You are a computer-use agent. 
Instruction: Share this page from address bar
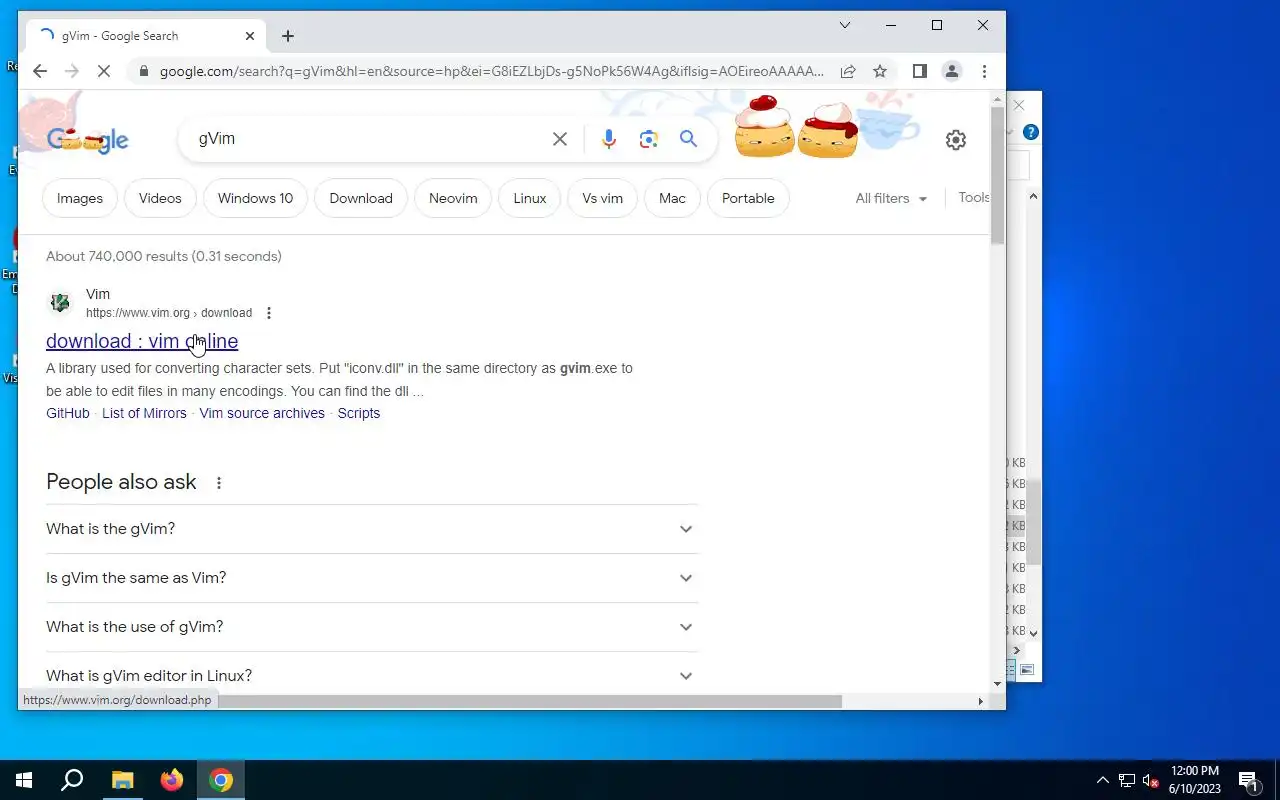click(x=848, y=71)
